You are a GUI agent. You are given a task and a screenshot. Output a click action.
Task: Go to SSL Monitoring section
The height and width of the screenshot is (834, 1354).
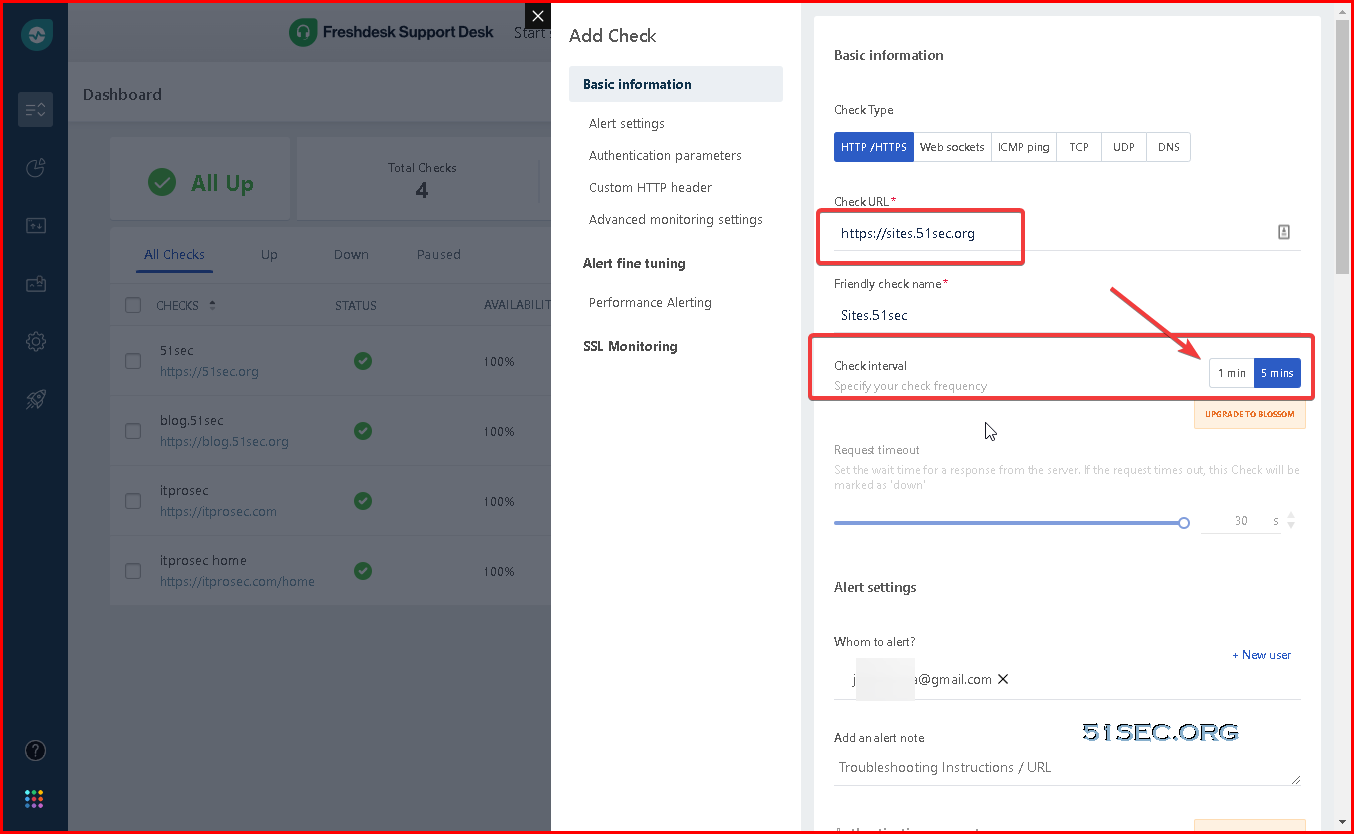tap(630, 346)
